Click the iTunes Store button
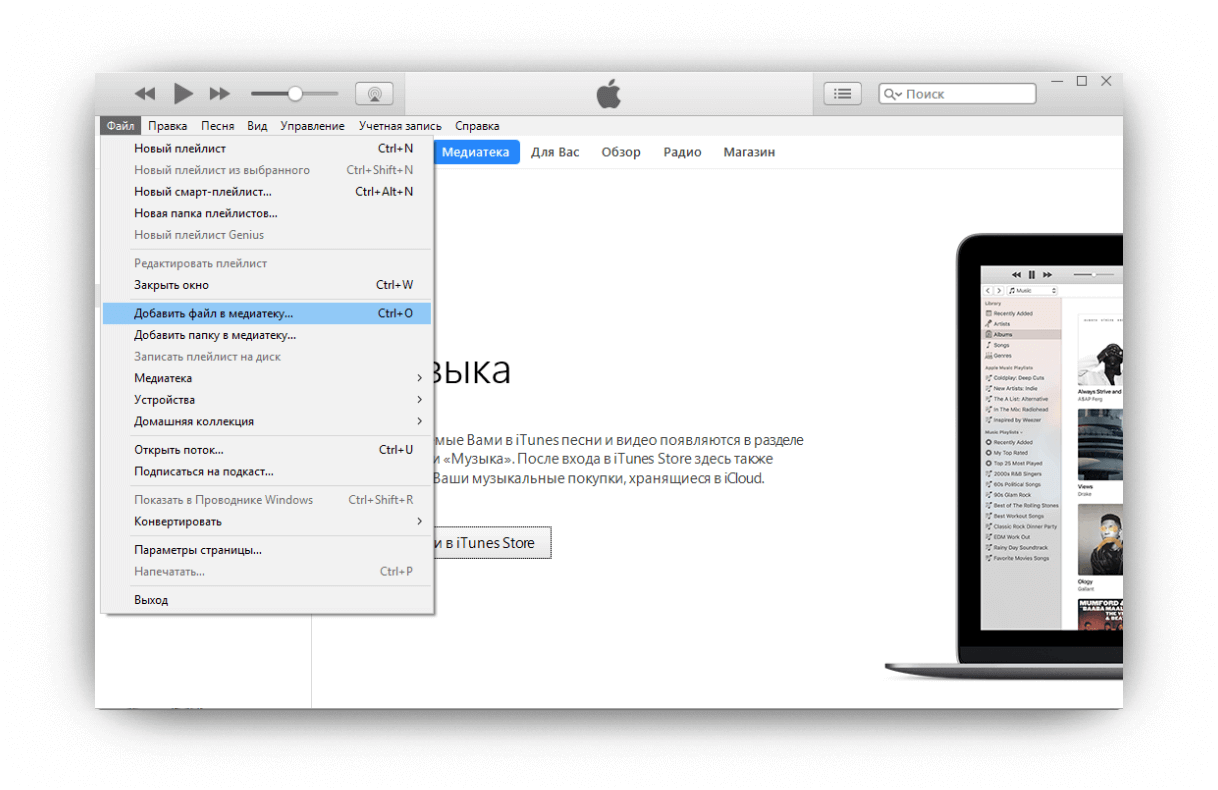Viewport: 1218px width, 790px height. click(x=491, y=543)
